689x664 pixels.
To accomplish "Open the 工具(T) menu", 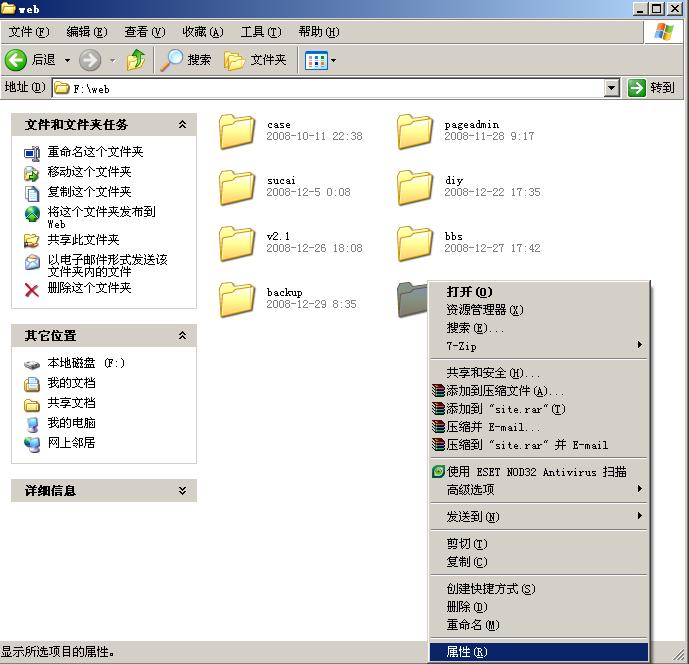I will click(x=261, y=32).
